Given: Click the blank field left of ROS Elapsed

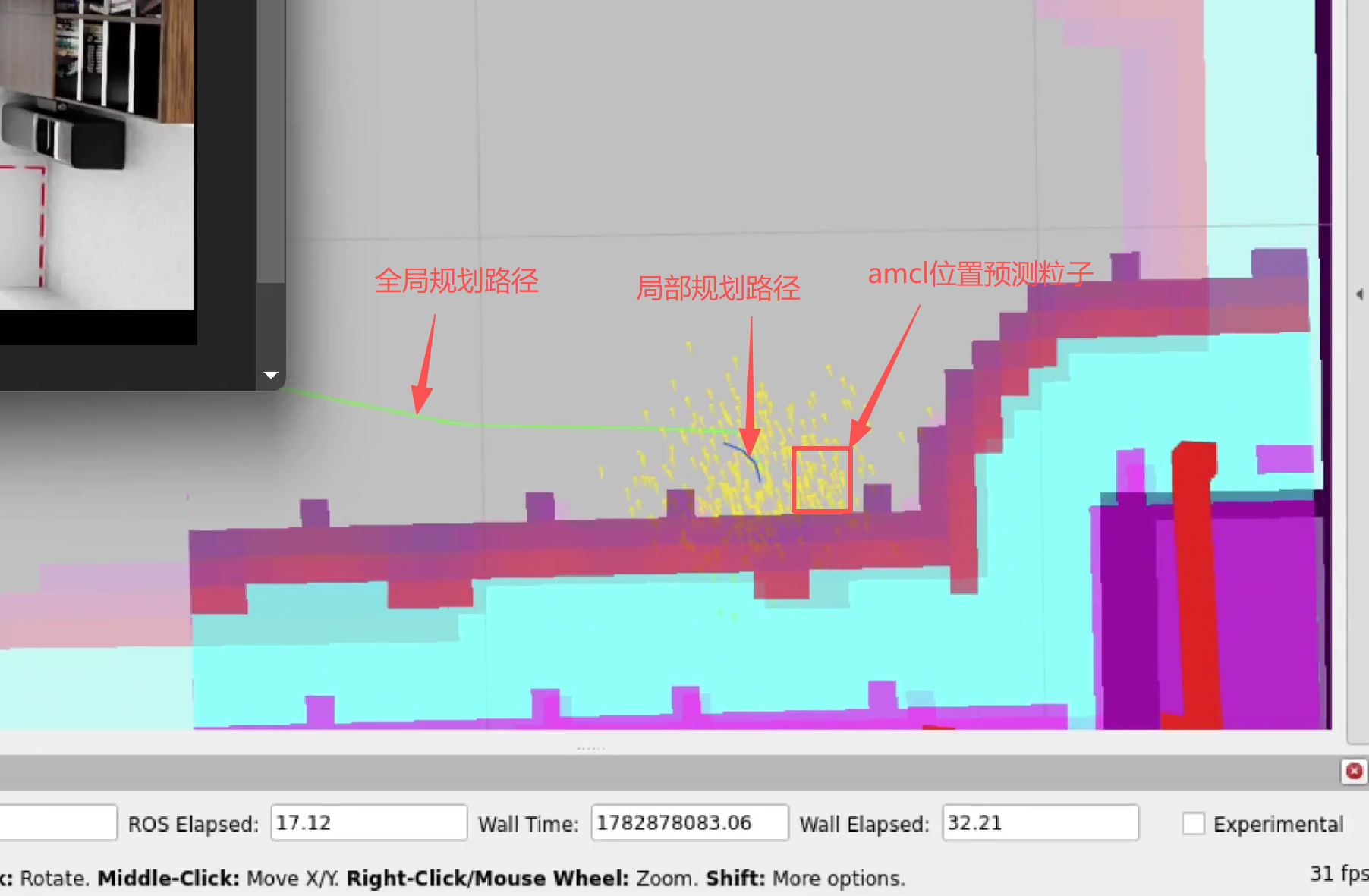Looking at the screenshot, I should pyautogui.click(x=58, y=822).
